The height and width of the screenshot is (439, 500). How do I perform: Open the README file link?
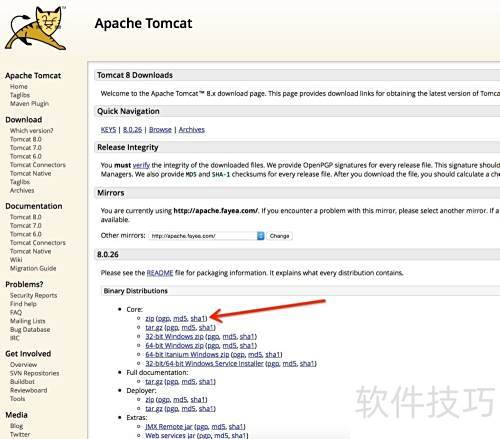pos(160,273)
